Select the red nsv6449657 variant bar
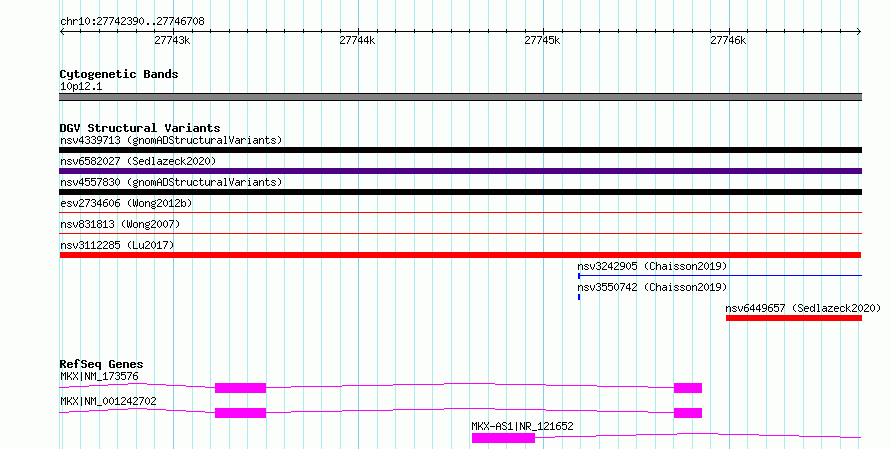The height and width of the screenshot is (449, 890). [794, 318]
